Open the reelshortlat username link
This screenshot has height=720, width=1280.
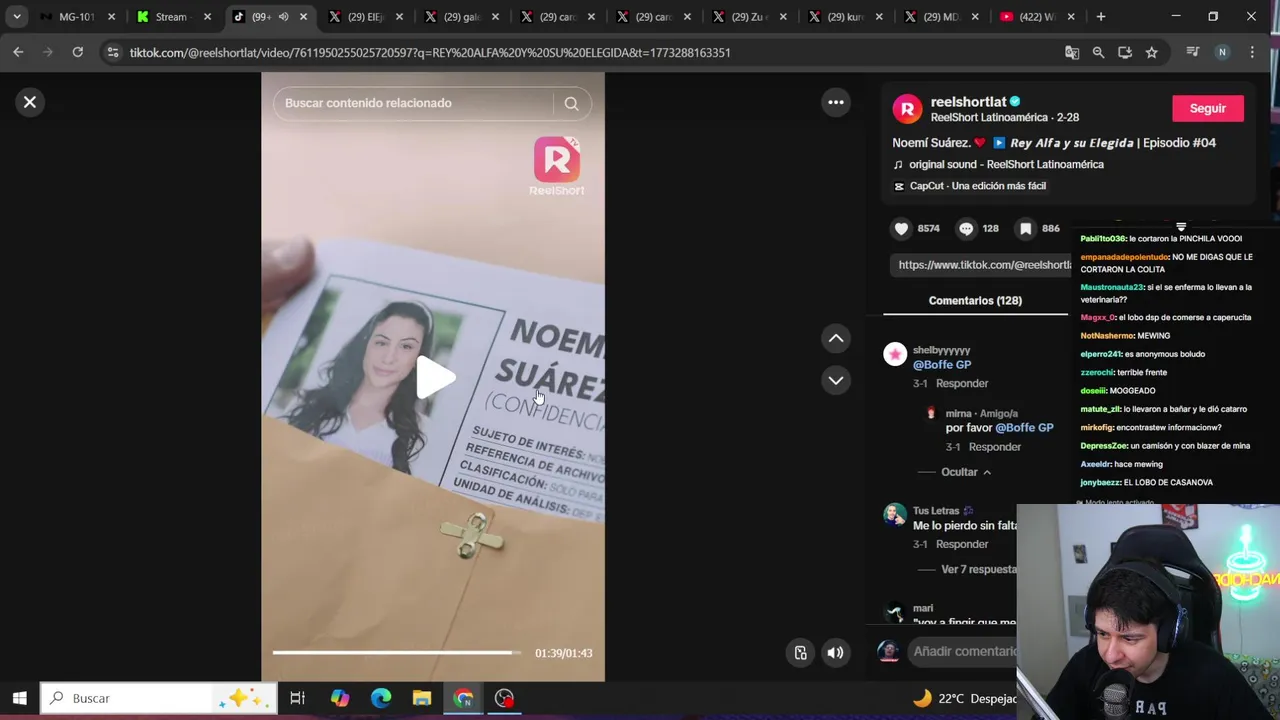click(968, 102)
